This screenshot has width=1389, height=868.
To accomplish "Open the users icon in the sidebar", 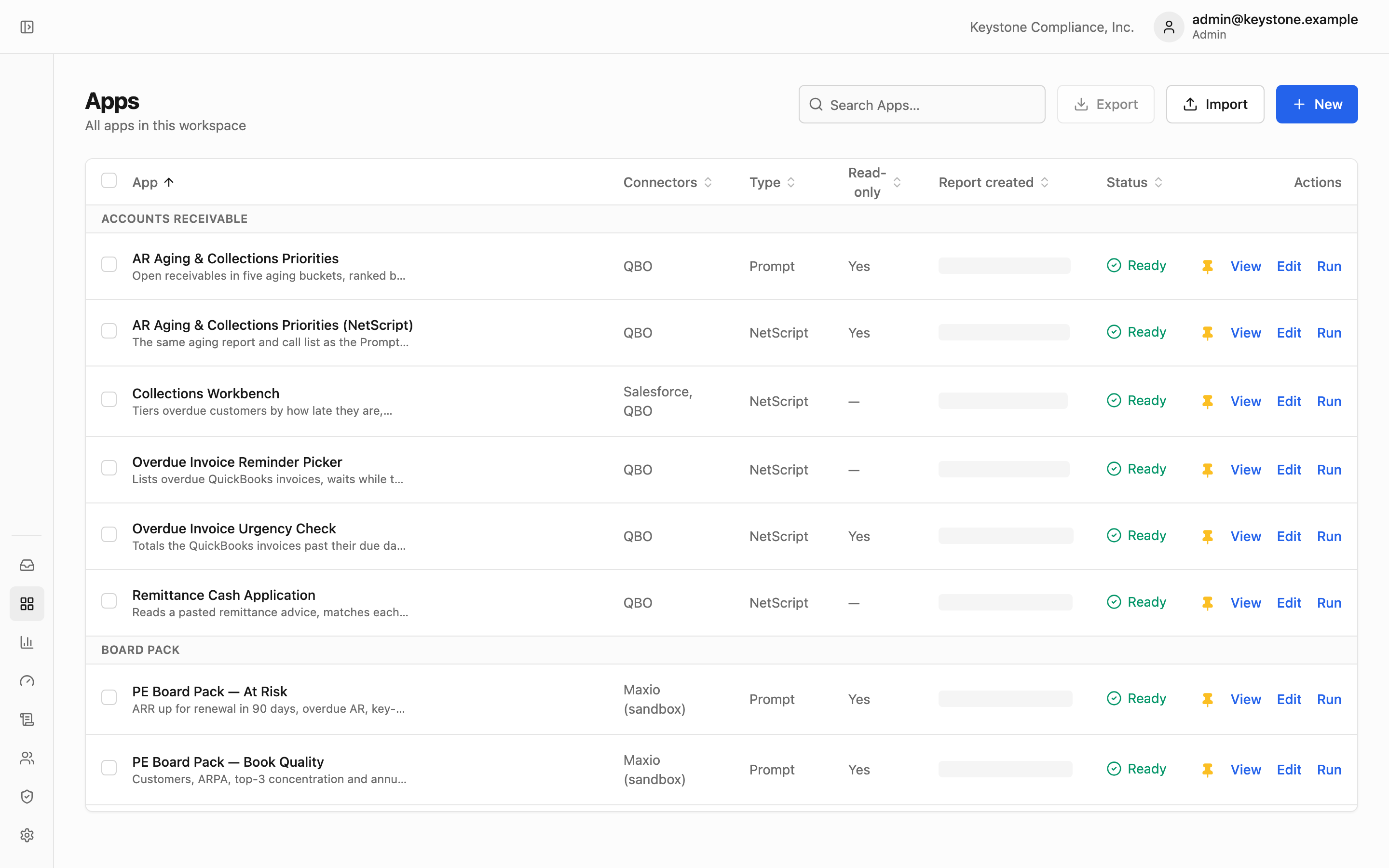I will tap(27, 758).
